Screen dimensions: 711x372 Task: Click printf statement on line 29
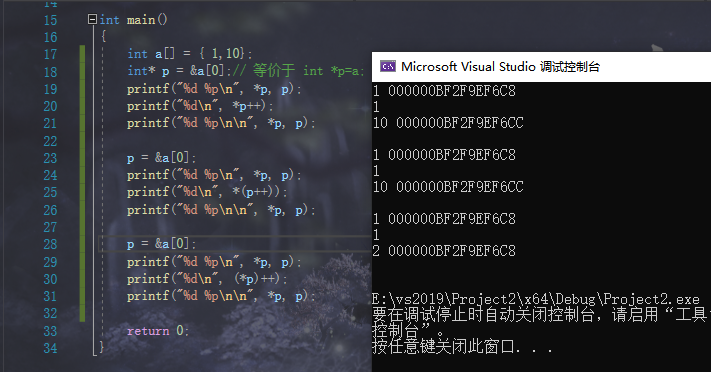pyautogui.click(x=214, y=262)
